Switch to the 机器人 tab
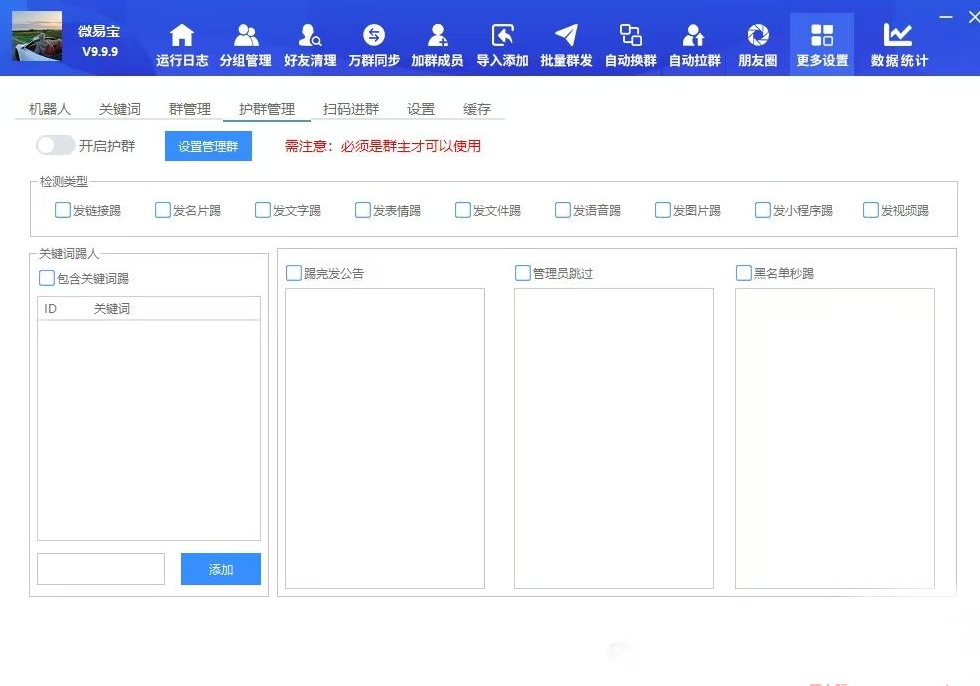This screenshot has width=980, height=686. pos(50,109)
